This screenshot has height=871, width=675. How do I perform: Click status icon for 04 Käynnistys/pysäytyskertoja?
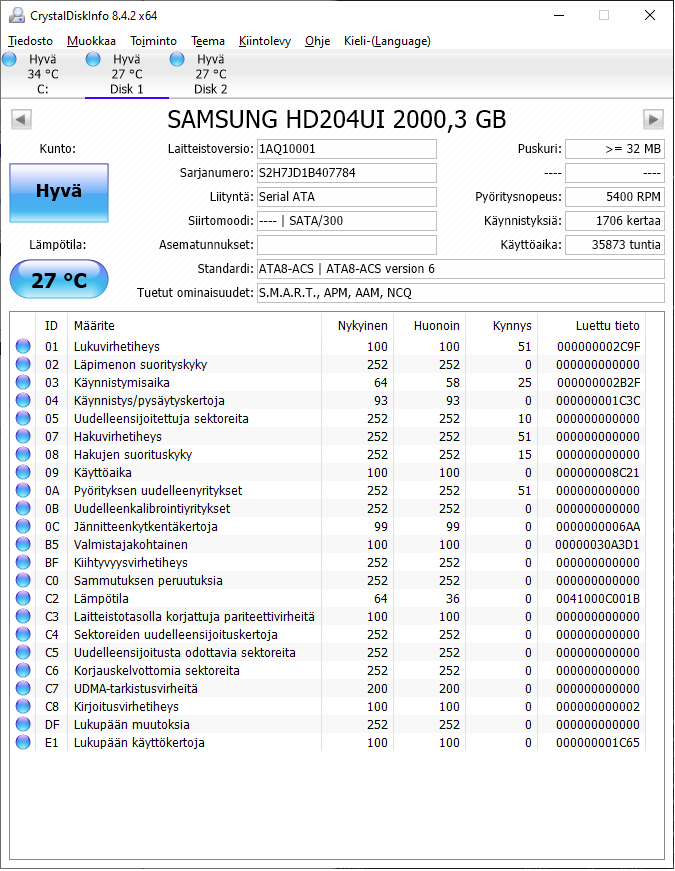click(23, 401)
